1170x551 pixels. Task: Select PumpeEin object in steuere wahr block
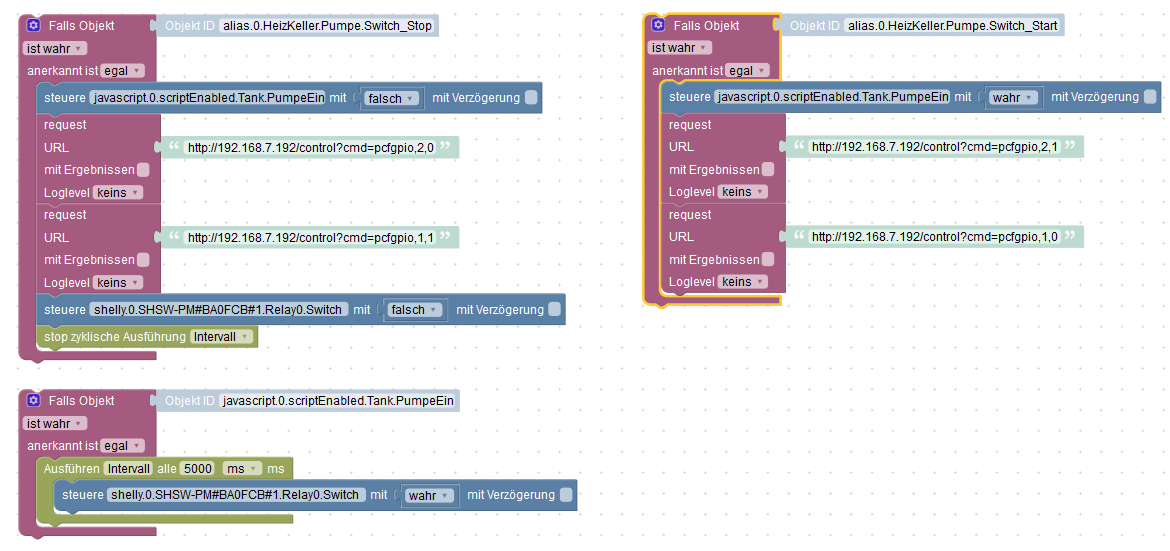pos(832,97)
